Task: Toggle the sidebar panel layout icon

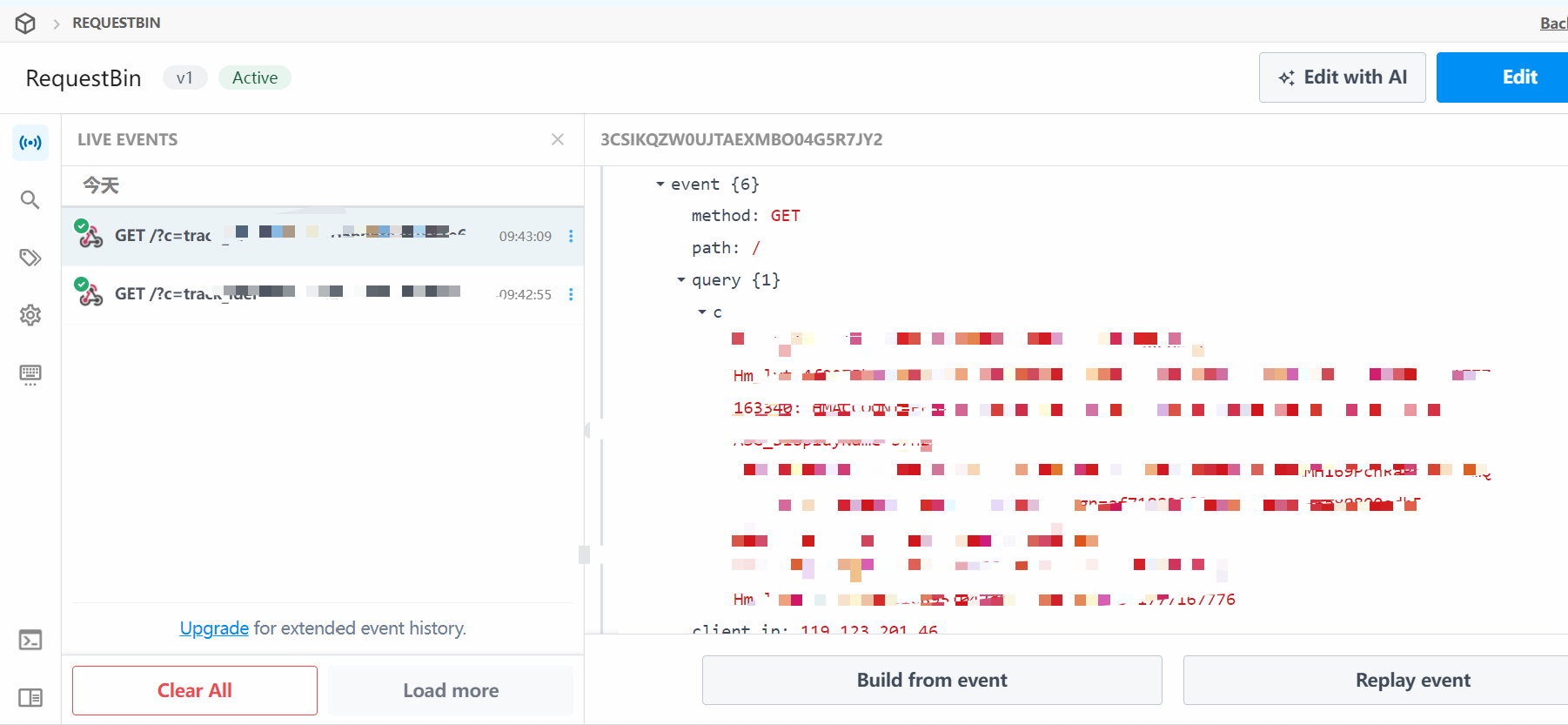Action: pyautogui.click(x=30, y=698)
